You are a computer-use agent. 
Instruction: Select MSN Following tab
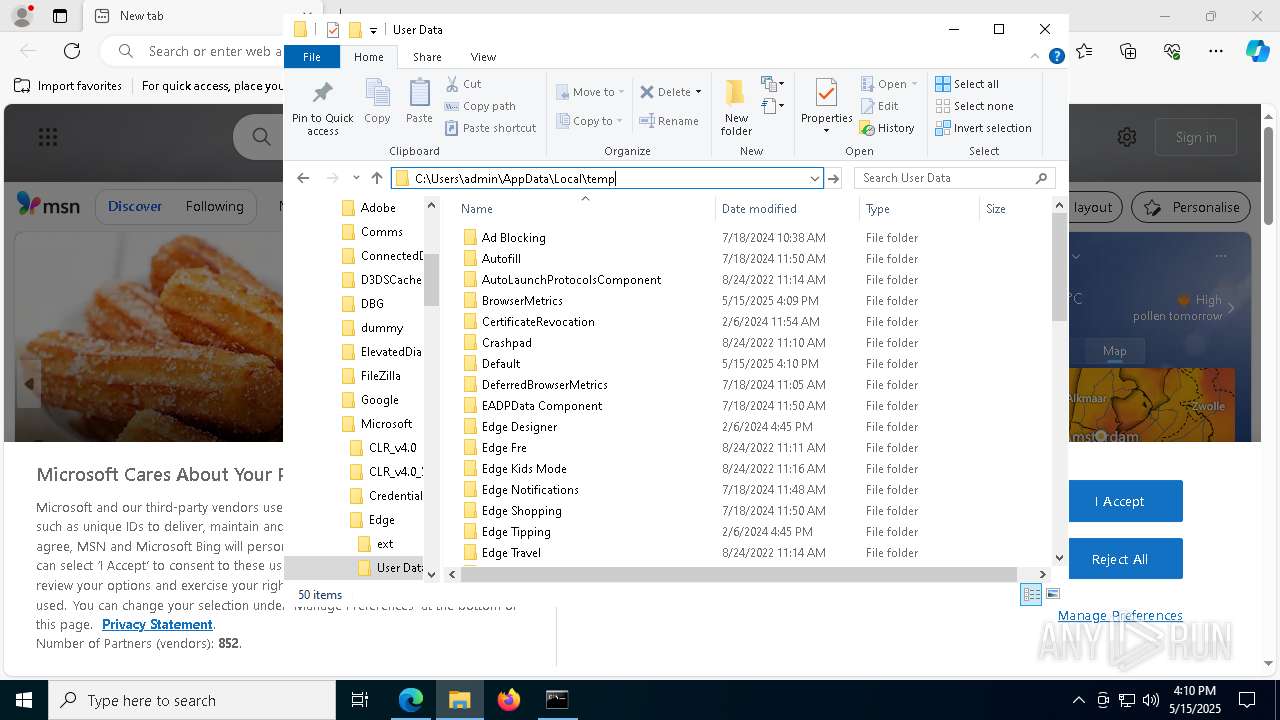tap(214, 206)
